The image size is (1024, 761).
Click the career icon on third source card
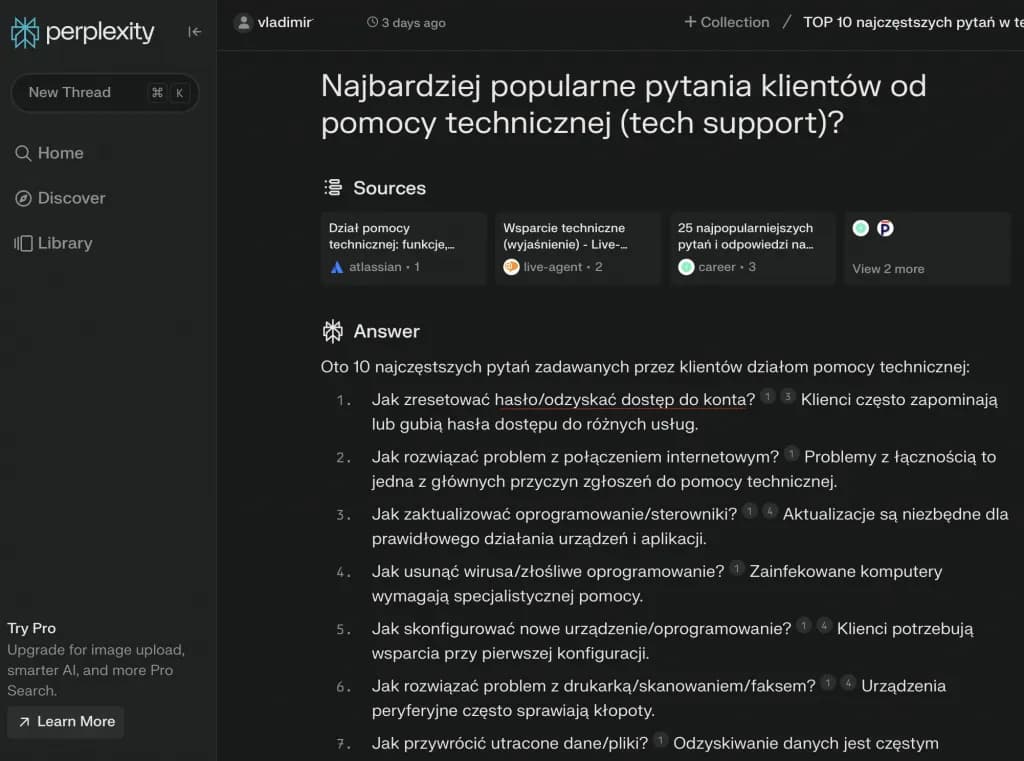click(x=686, y=267)
